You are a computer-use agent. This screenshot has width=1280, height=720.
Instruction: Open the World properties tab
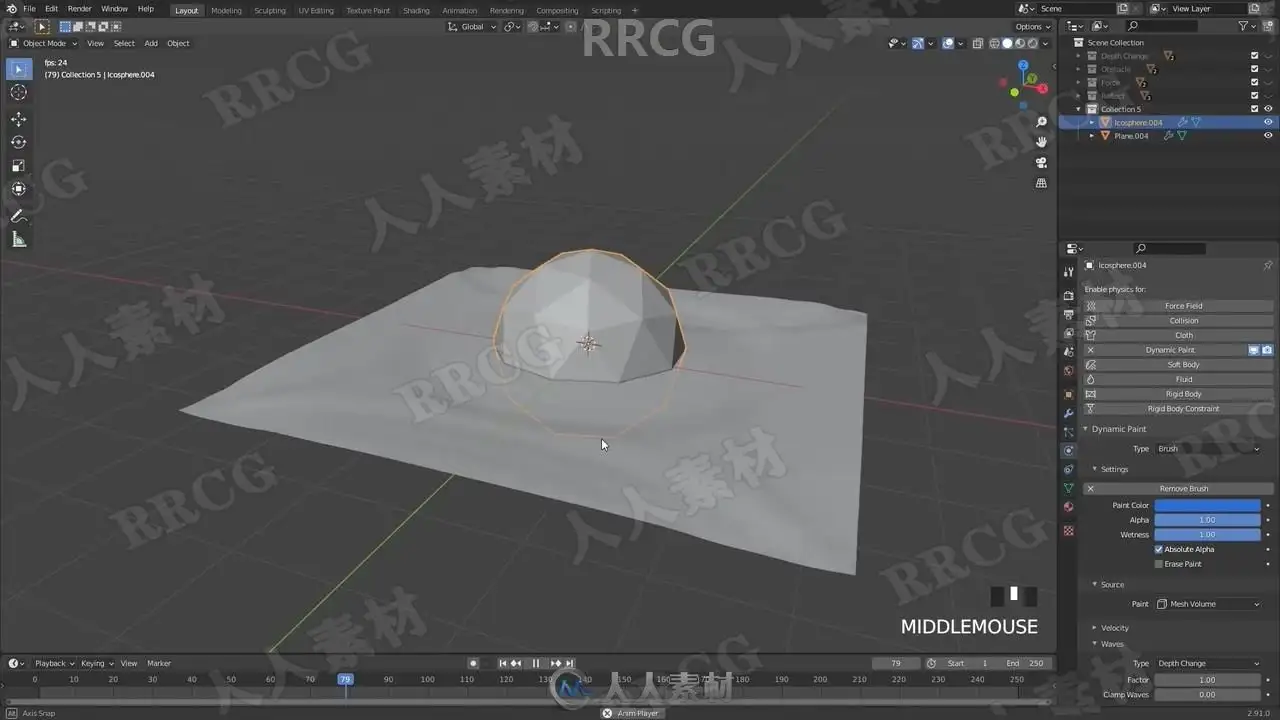click(x=1068, y=371)
